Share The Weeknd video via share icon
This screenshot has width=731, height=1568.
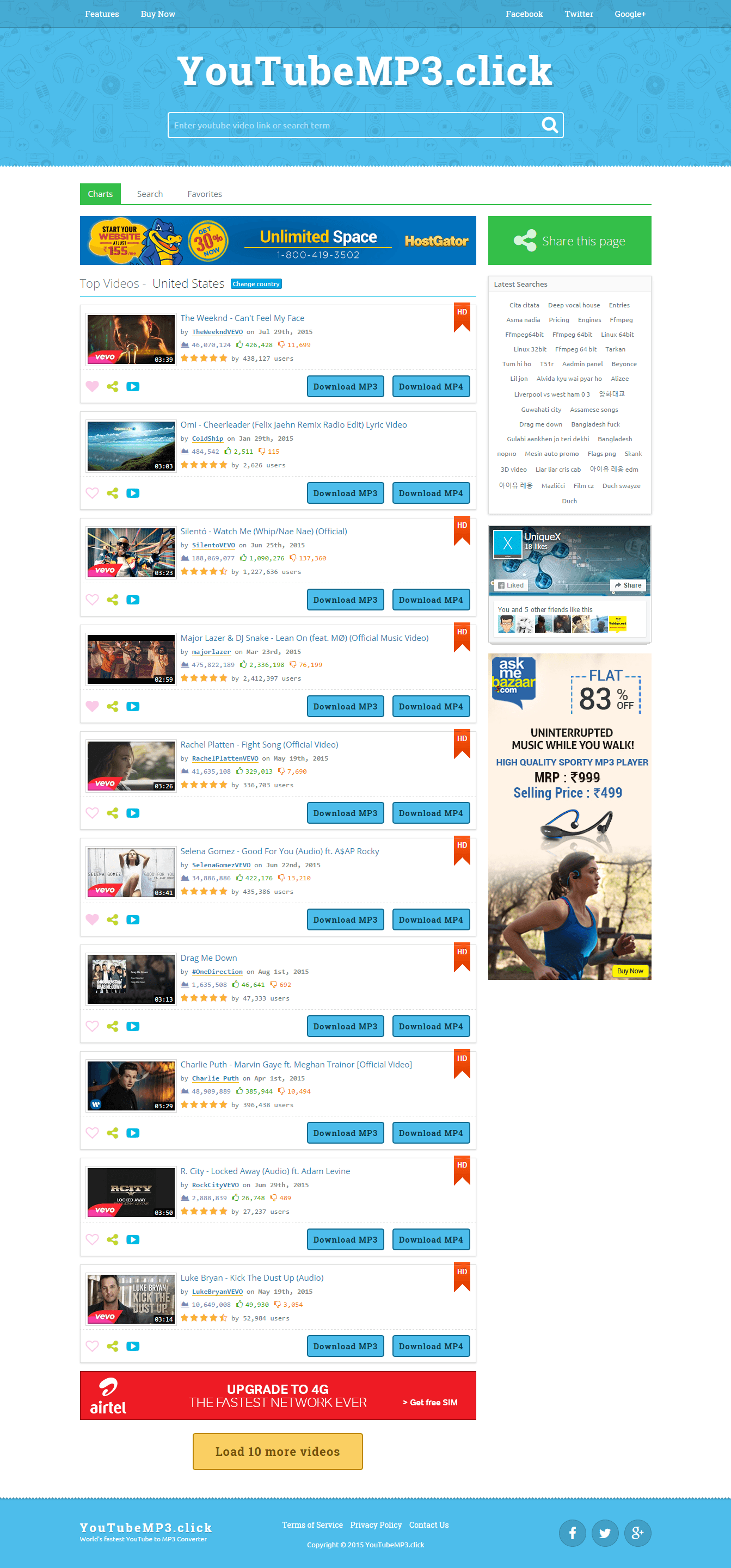pyautogui.click(x=113, y=386)
